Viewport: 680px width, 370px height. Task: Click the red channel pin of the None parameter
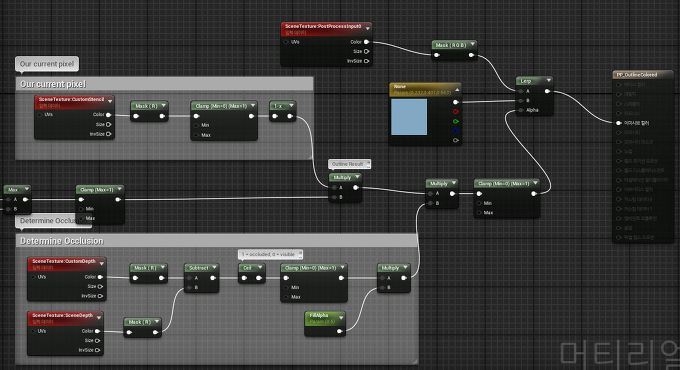(x=455, y=112)
